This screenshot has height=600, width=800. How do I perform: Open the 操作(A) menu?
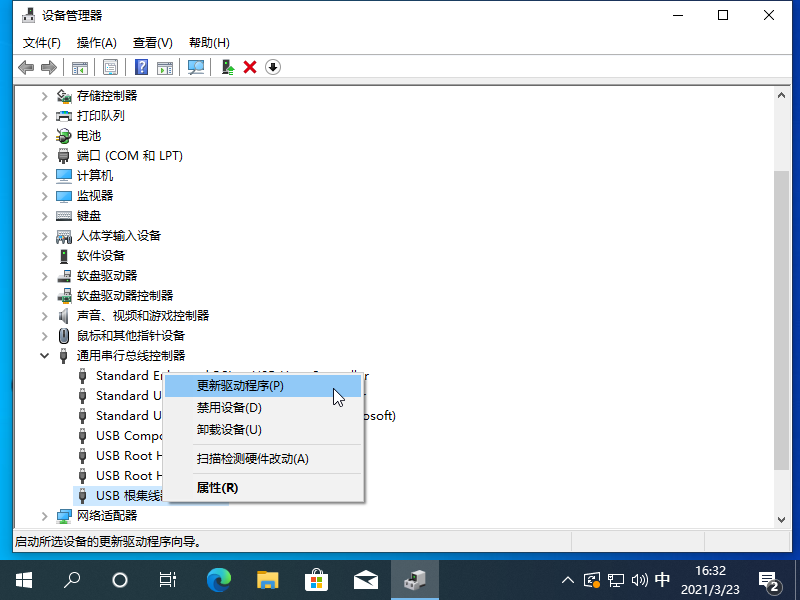pyautogui.click(x=97, y=43)
